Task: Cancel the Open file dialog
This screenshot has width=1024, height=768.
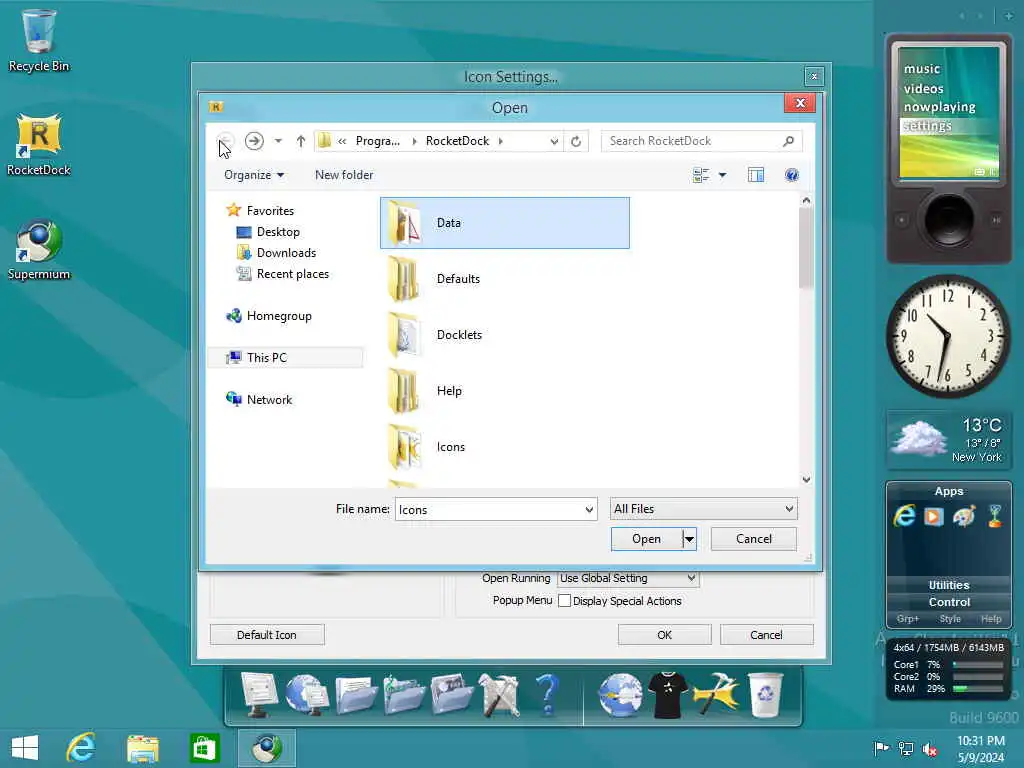Action: tap(754, 539)
